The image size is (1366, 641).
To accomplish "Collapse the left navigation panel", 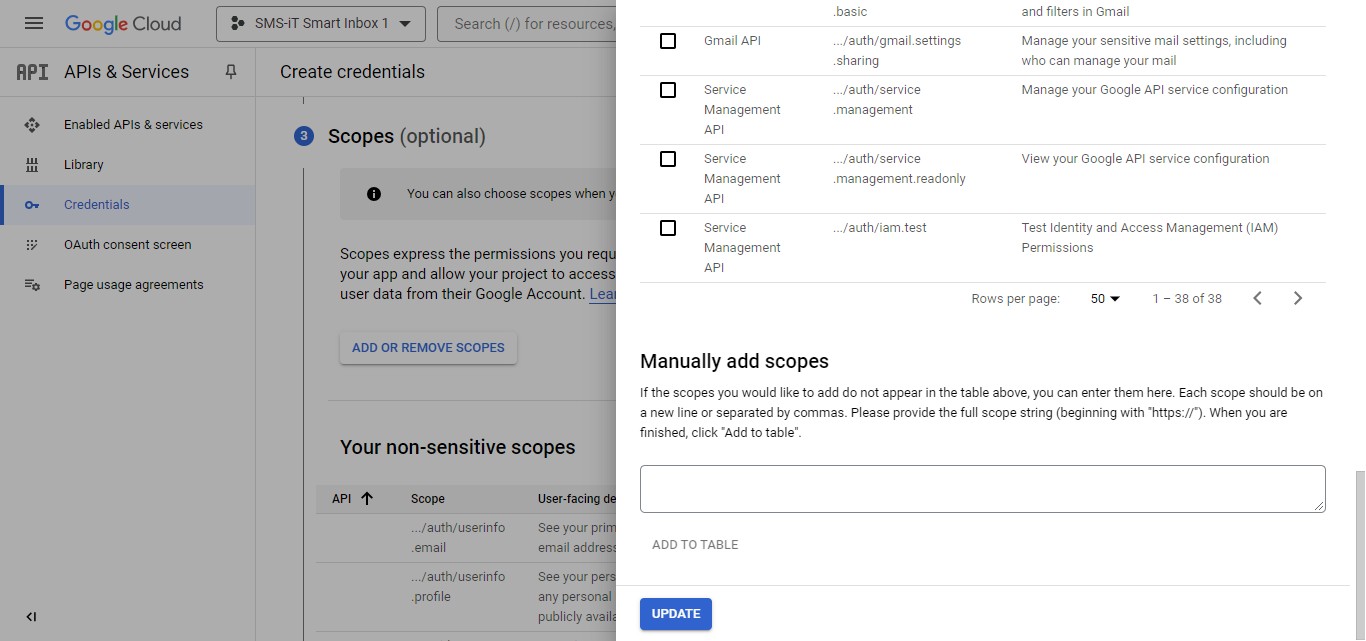I will point(31,617).
